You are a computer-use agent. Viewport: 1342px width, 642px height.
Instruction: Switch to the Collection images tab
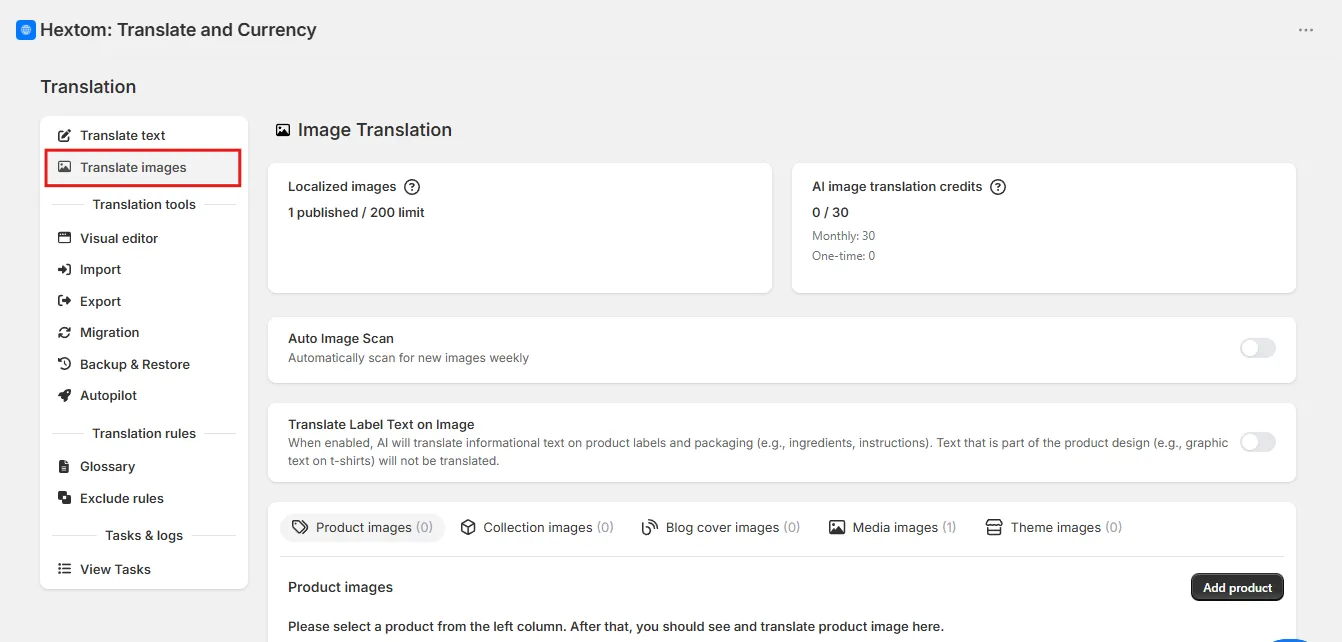point(537,527)
